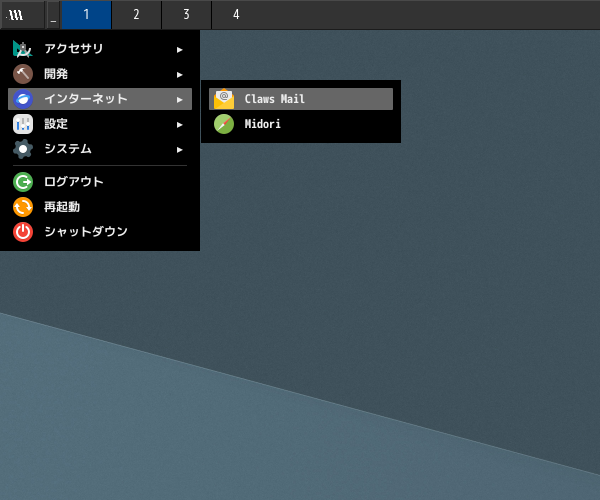Open the アクセサリ menu entry
Screen dimensions: 600x500
(x=100, y=49)
